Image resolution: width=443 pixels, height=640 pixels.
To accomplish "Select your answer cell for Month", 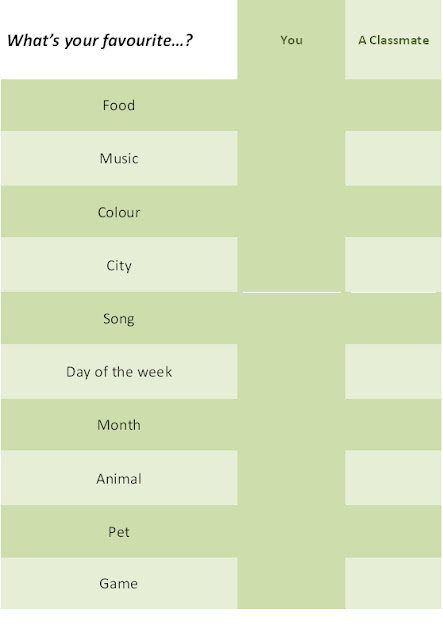I will [x=291, y=425].
